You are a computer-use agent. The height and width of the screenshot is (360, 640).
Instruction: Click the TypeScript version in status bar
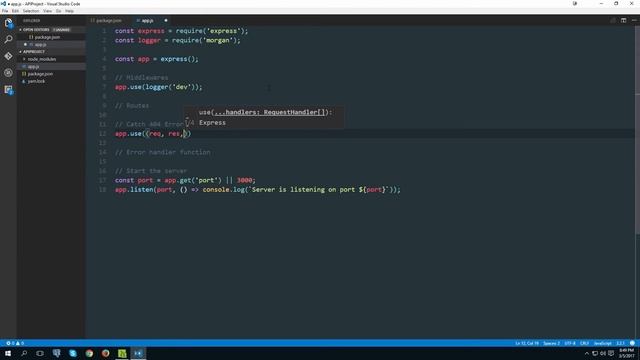click(x=620, y=343)
